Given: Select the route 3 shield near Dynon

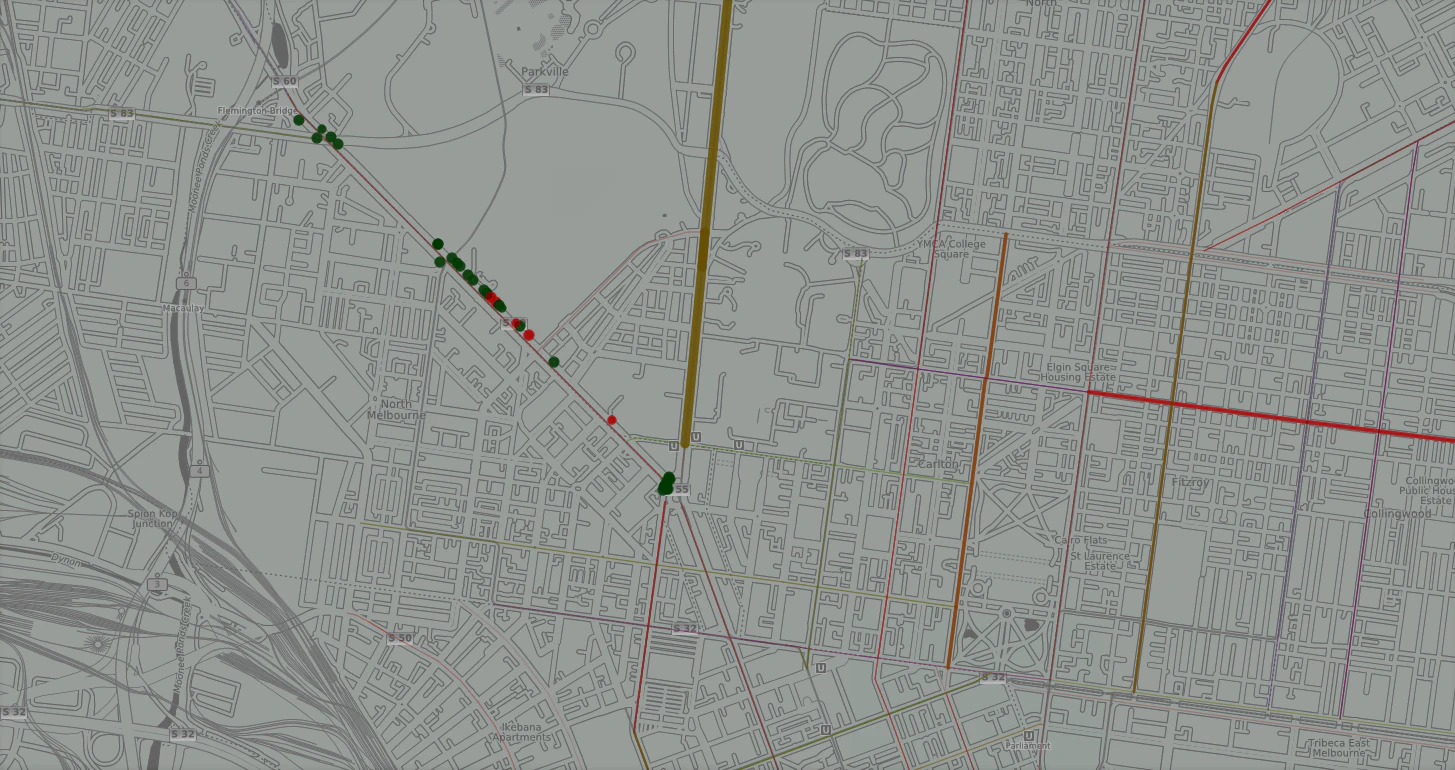Looking at the screenshot, I should coord(156,583).
